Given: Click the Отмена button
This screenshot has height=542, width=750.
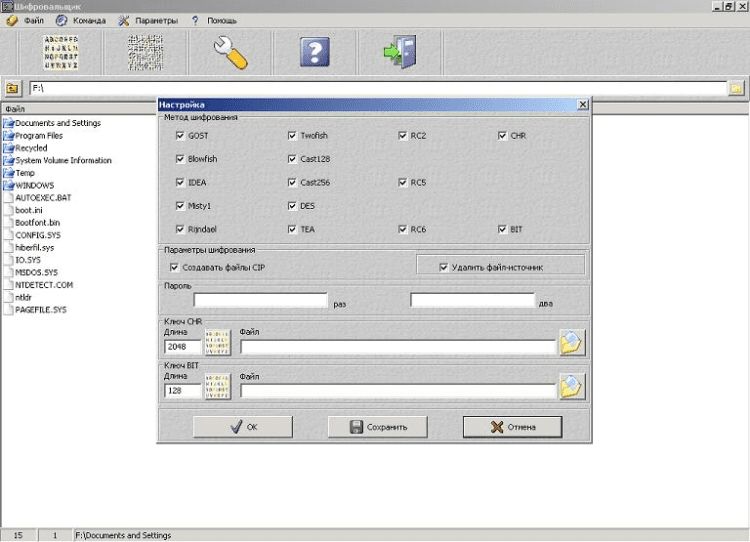Looking at the screenshot, I should click(x=512, y=427).
